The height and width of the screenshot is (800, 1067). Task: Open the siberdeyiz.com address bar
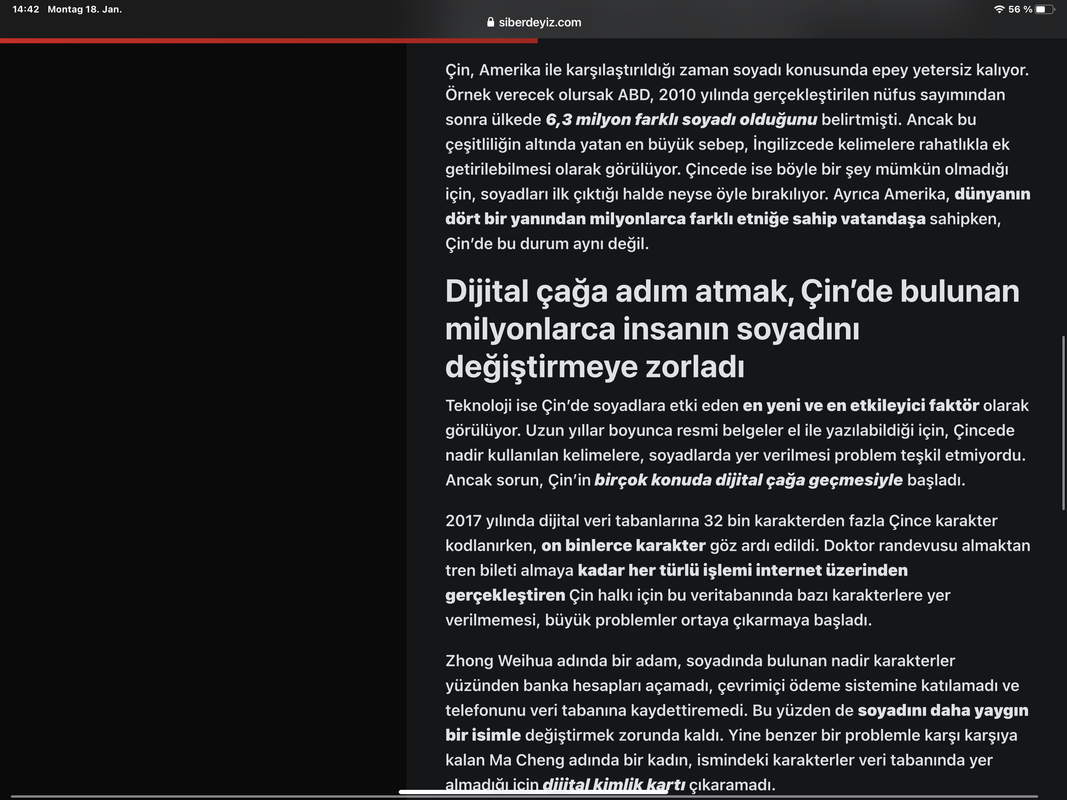(x=534, y=22)
